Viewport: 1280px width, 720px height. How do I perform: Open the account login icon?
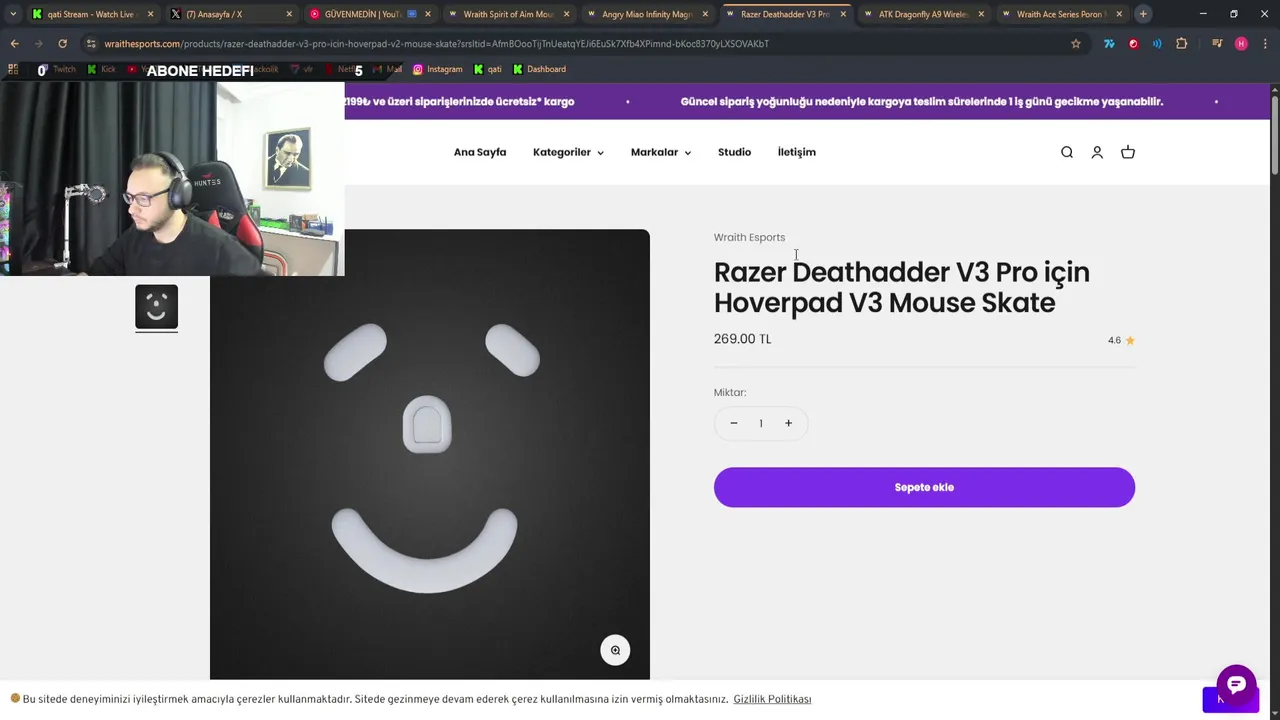pyautogui.click(x=1097, y=152)
